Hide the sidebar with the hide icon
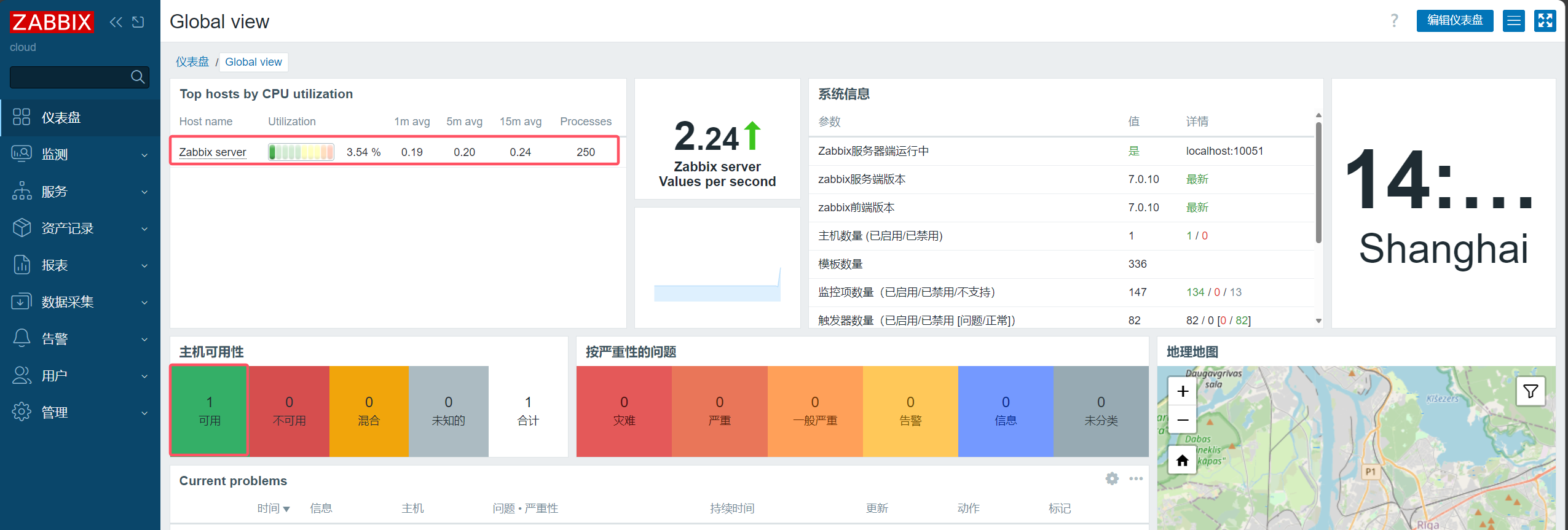The width and height of the screenshot is (1568, 530). coord(138,22)
